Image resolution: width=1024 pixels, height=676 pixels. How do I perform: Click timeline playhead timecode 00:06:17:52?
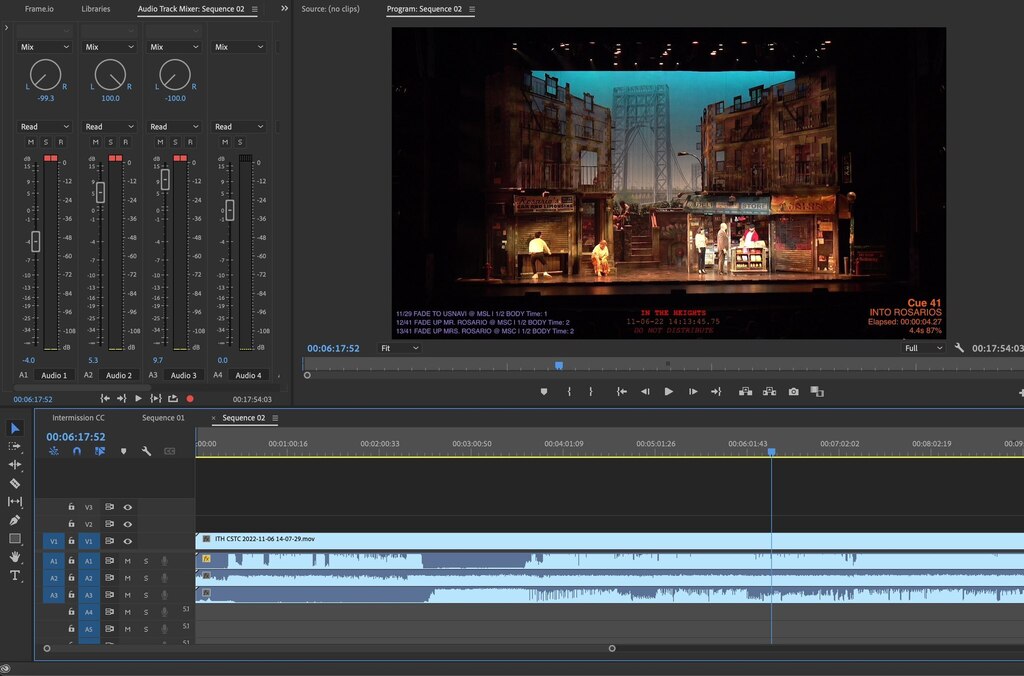76,437
